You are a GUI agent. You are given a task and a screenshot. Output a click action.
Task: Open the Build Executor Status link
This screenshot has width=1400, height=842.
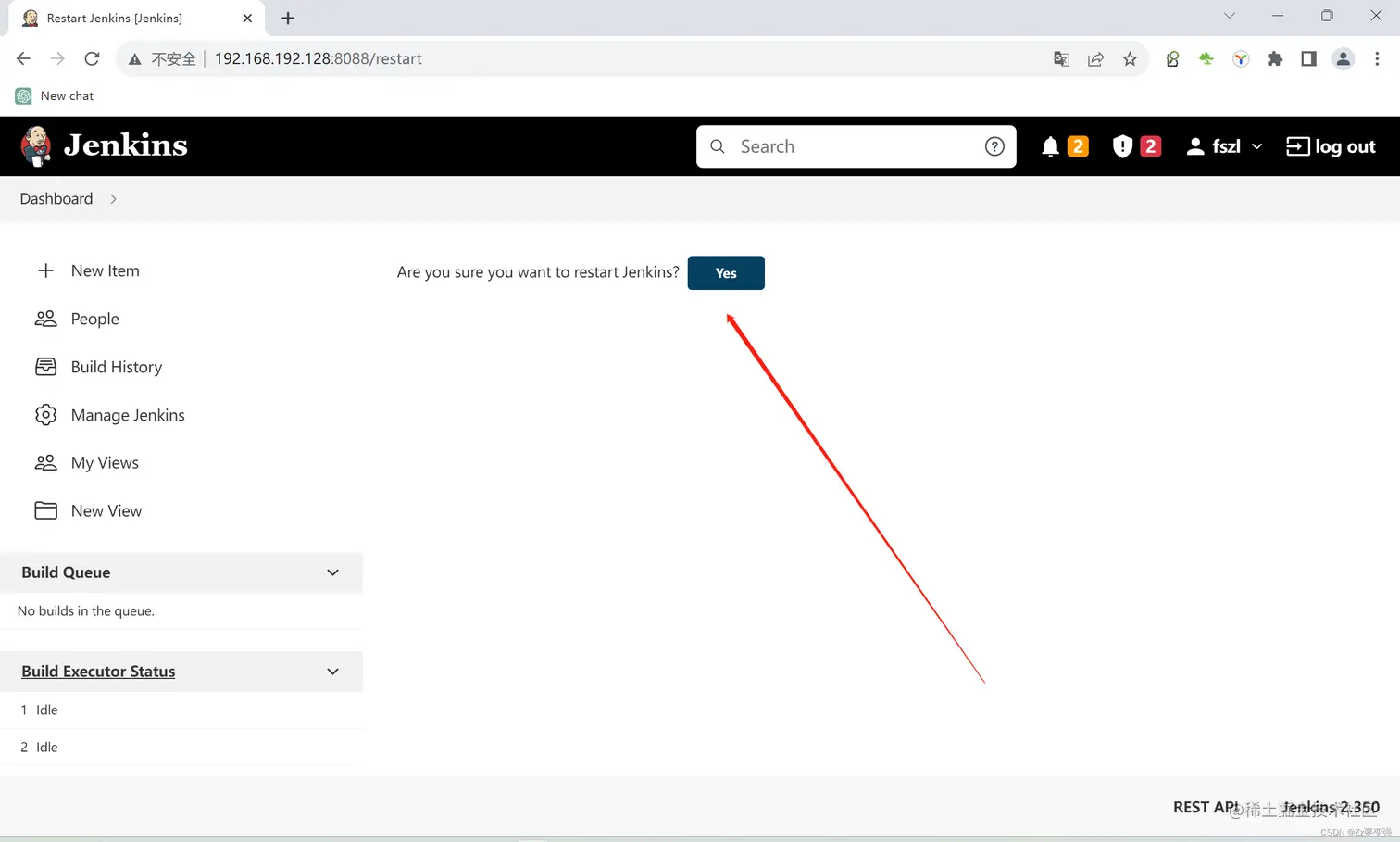pos(98,672)
